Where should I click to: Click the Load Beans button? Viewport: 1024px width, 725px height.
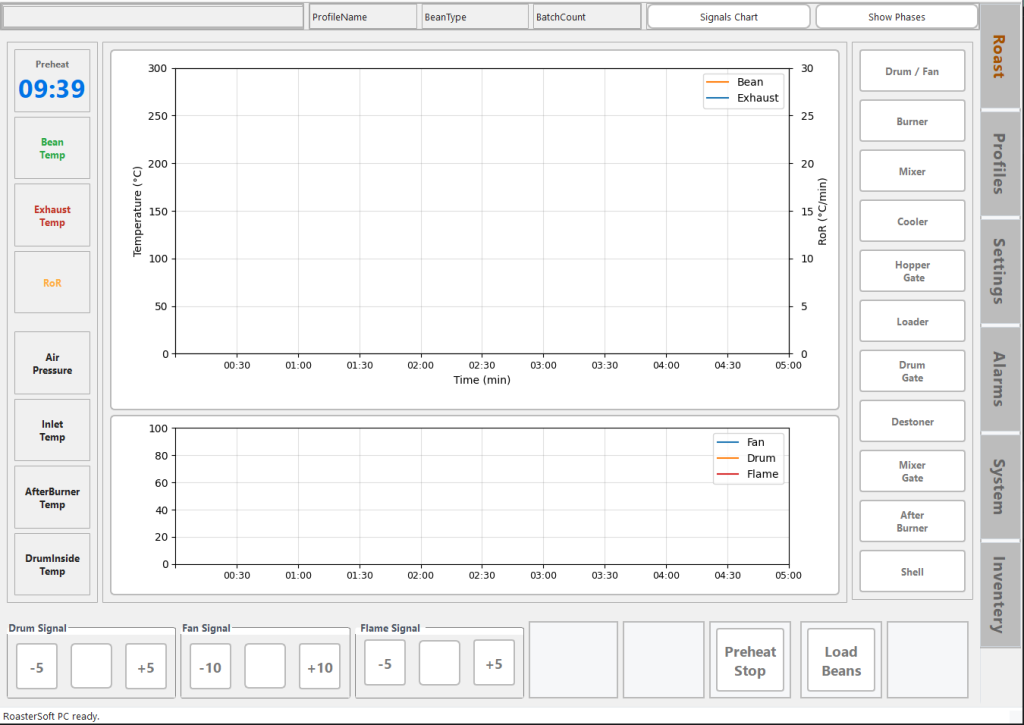point(841,660)
